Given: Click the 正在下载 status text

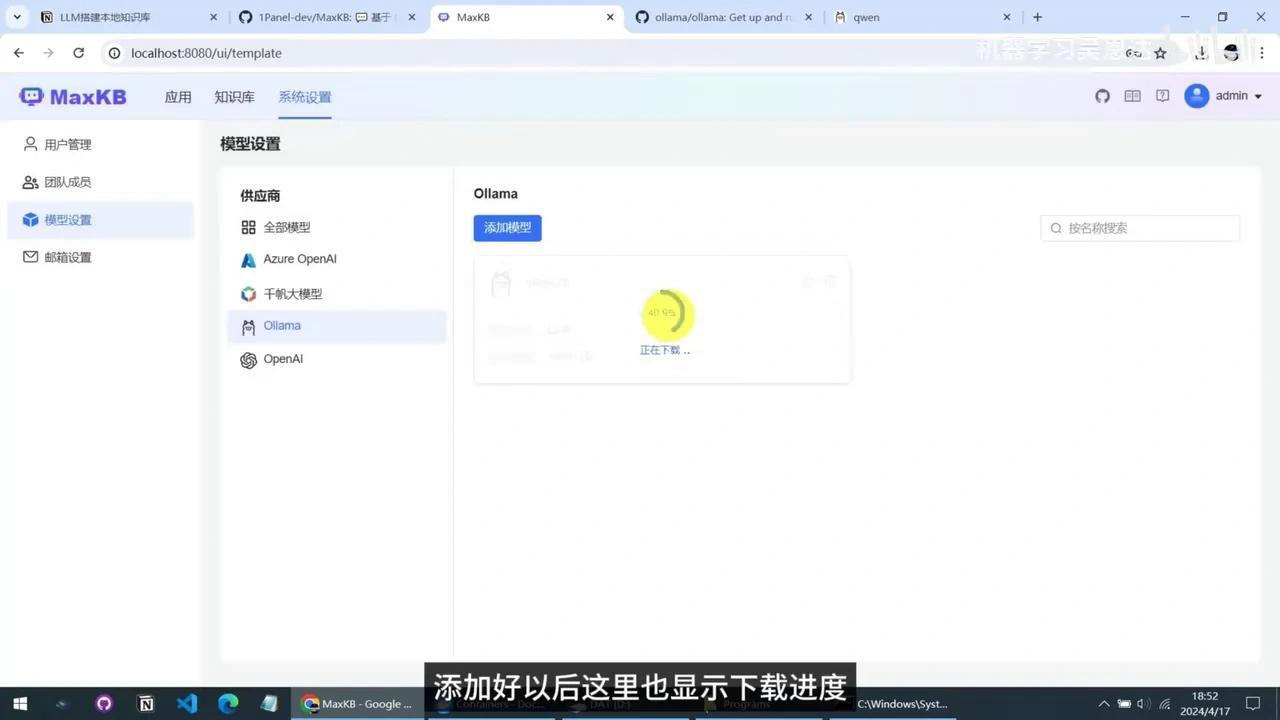Looking at the screenshot, I should pos(665,350).
